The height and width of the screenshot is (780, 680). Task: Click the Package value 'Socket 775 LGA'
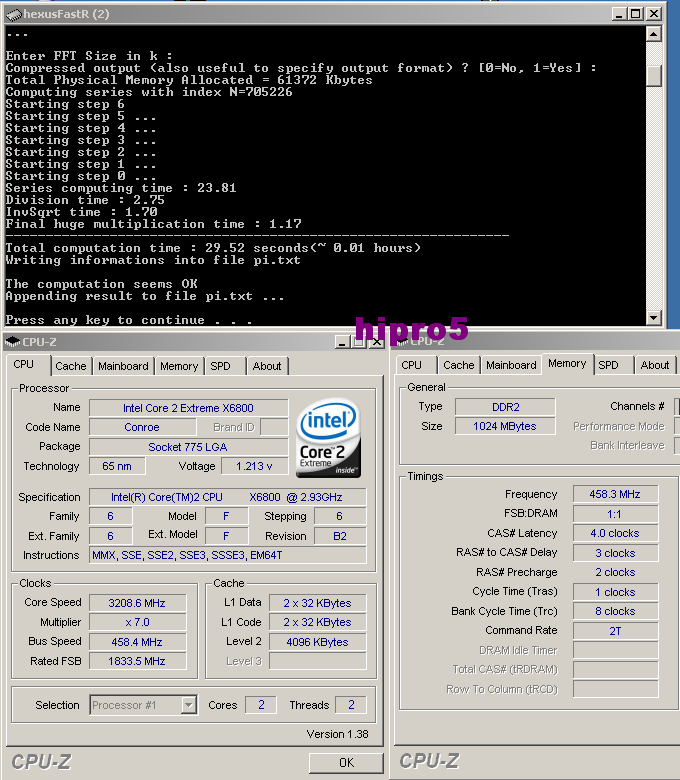[189, 447]
